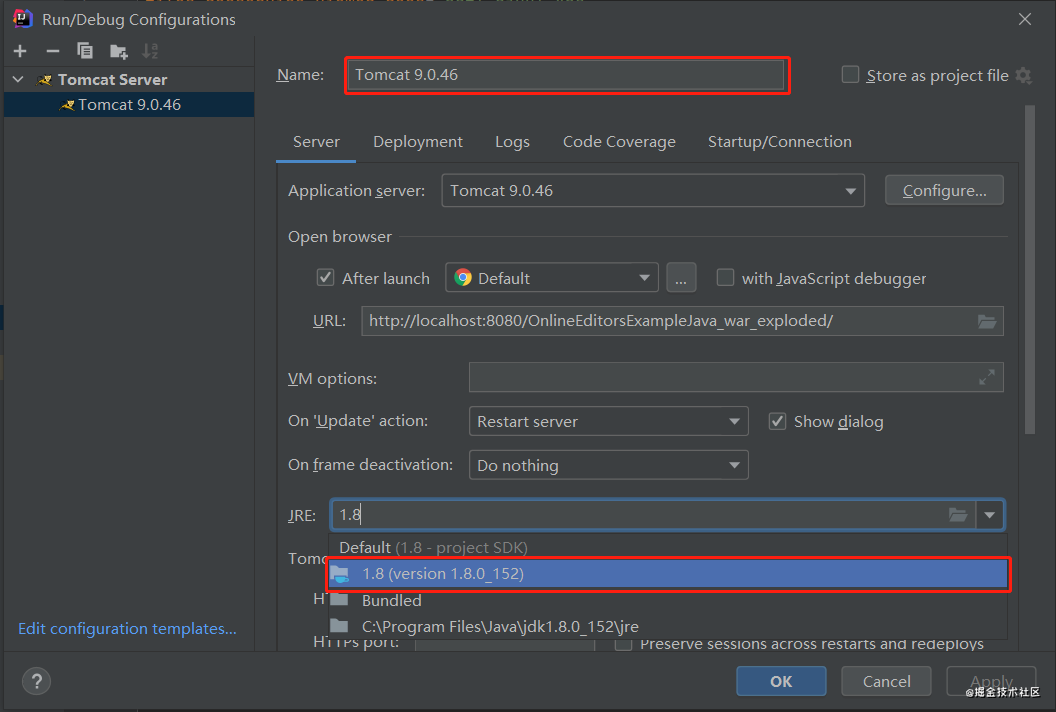The height and width of the screenshot is (712, 1056).
Task: Enable Store as project file checkbox
Action: (851, 75)
